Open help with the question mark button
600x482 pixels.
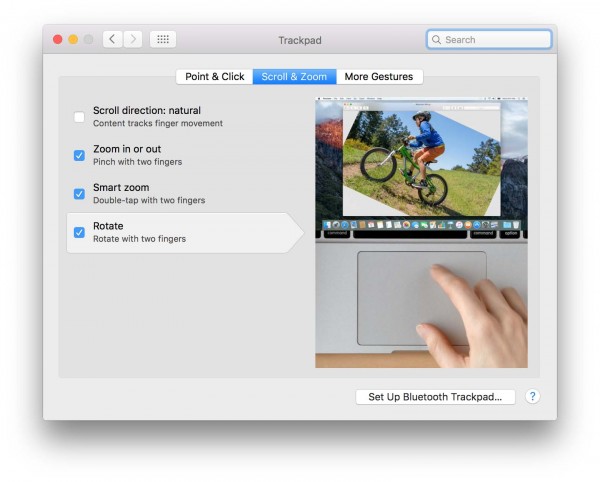(x=532, y=396)
